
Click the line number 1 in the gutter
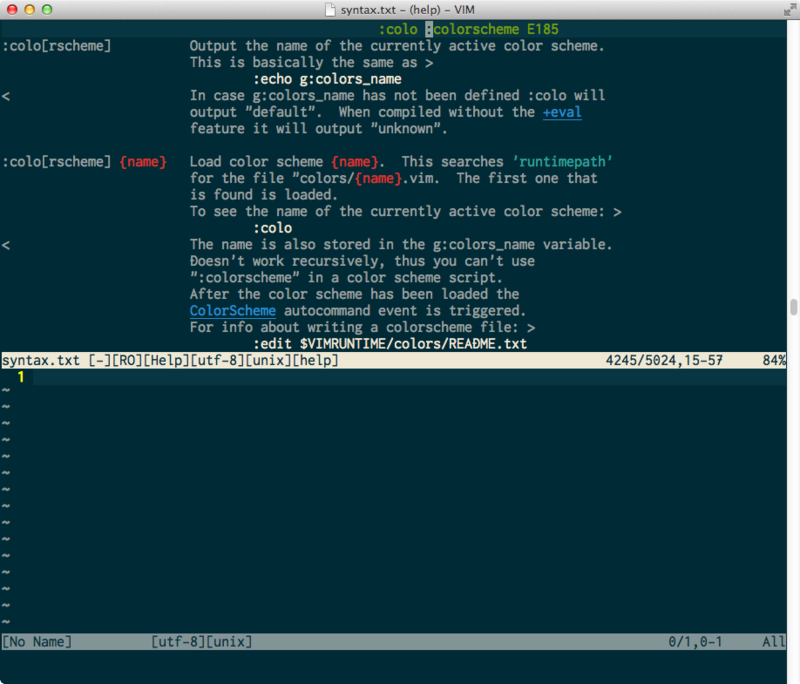(x=21, y=377)
